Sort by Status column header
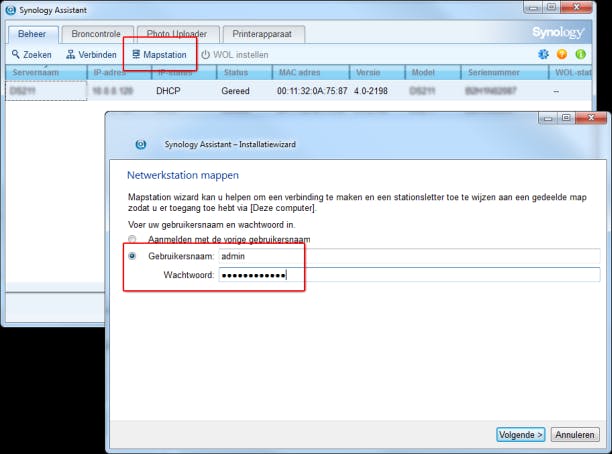The image size is (612, 454). [244, 73]
